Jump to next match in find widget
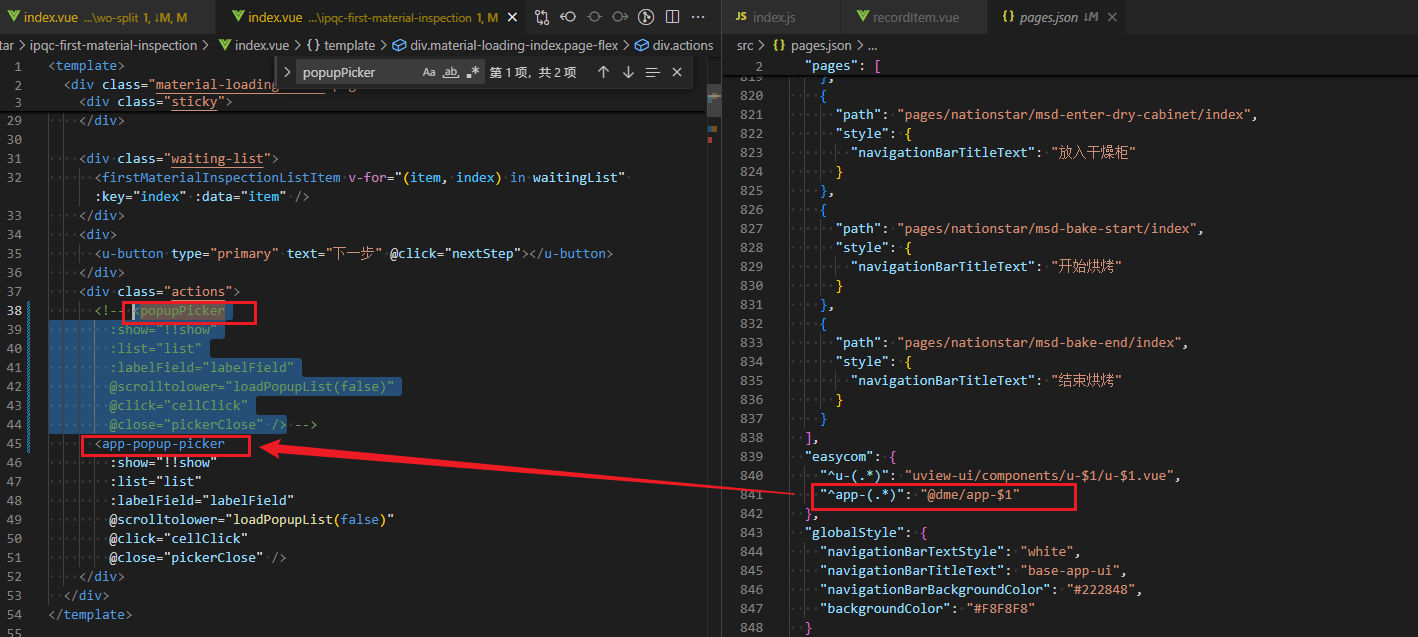The width and height of the screenshot is (1418, 637). pos(628,72)
